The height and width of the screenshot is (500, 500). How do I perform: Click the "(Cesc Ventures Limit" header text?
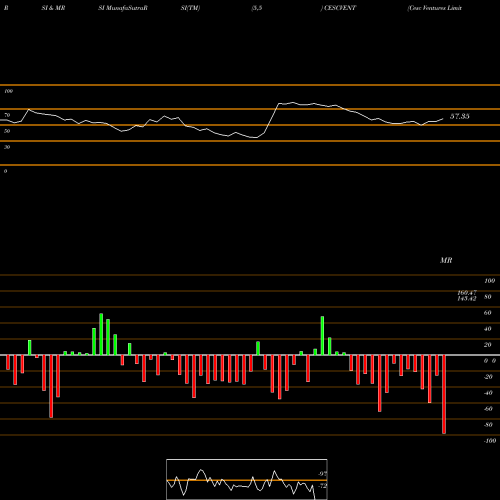(x=434, y=8)
